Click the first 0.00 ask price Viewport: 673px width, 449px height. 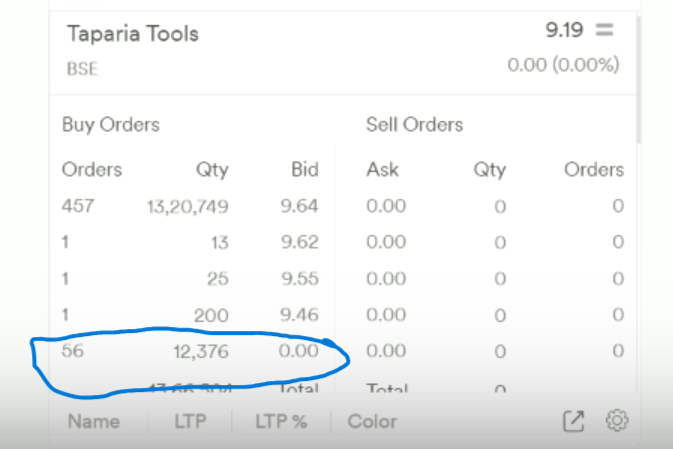point(386,206)
